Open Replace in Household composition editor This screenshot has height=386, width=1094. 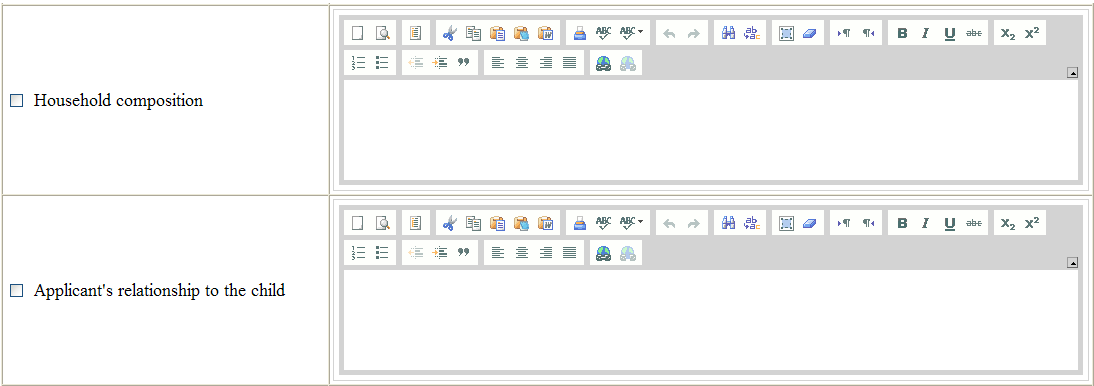752,33
